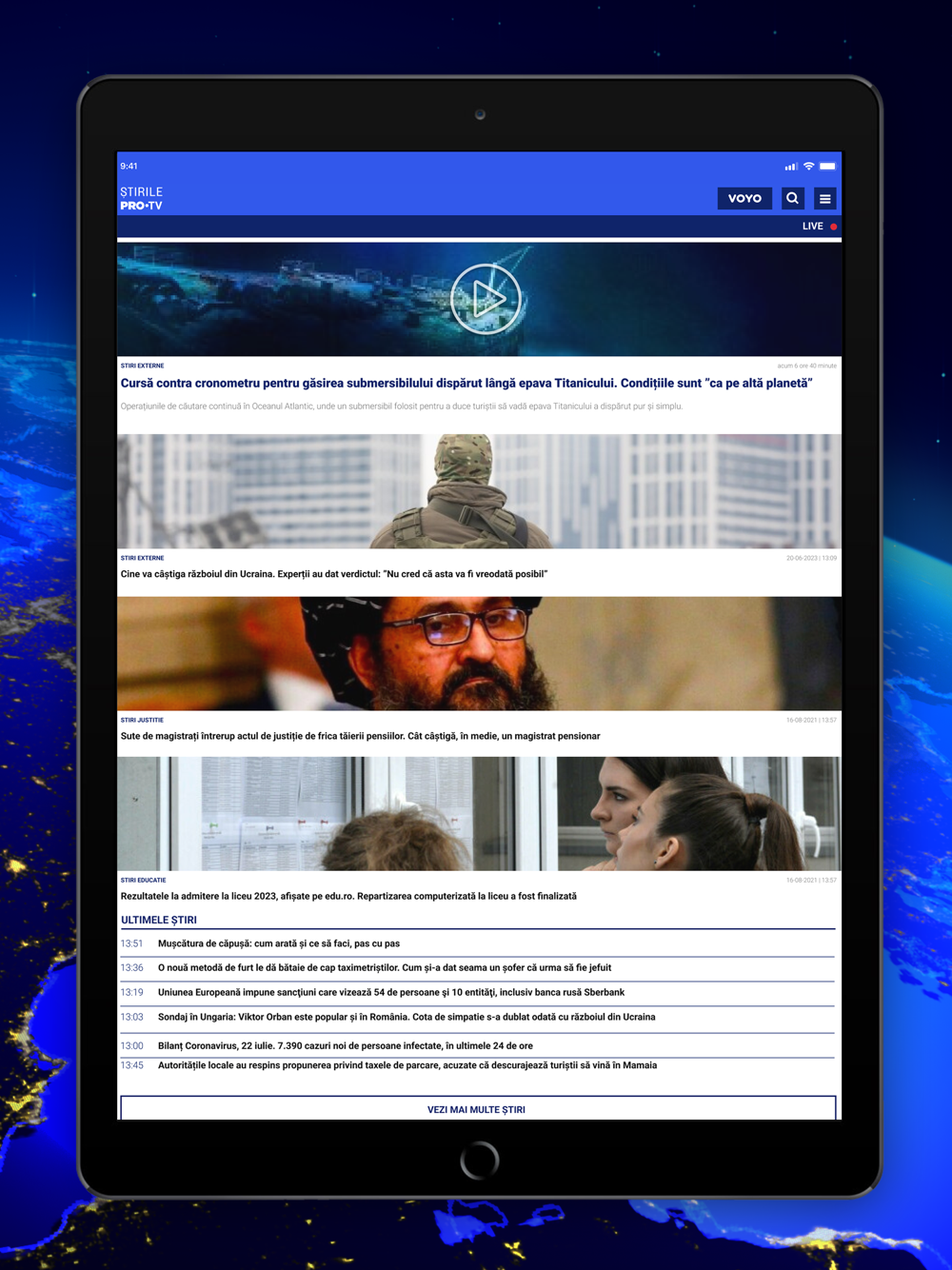Open the soldier photo thumbnail
This screenshot has height=1270, width=952.
pos(479,491)
